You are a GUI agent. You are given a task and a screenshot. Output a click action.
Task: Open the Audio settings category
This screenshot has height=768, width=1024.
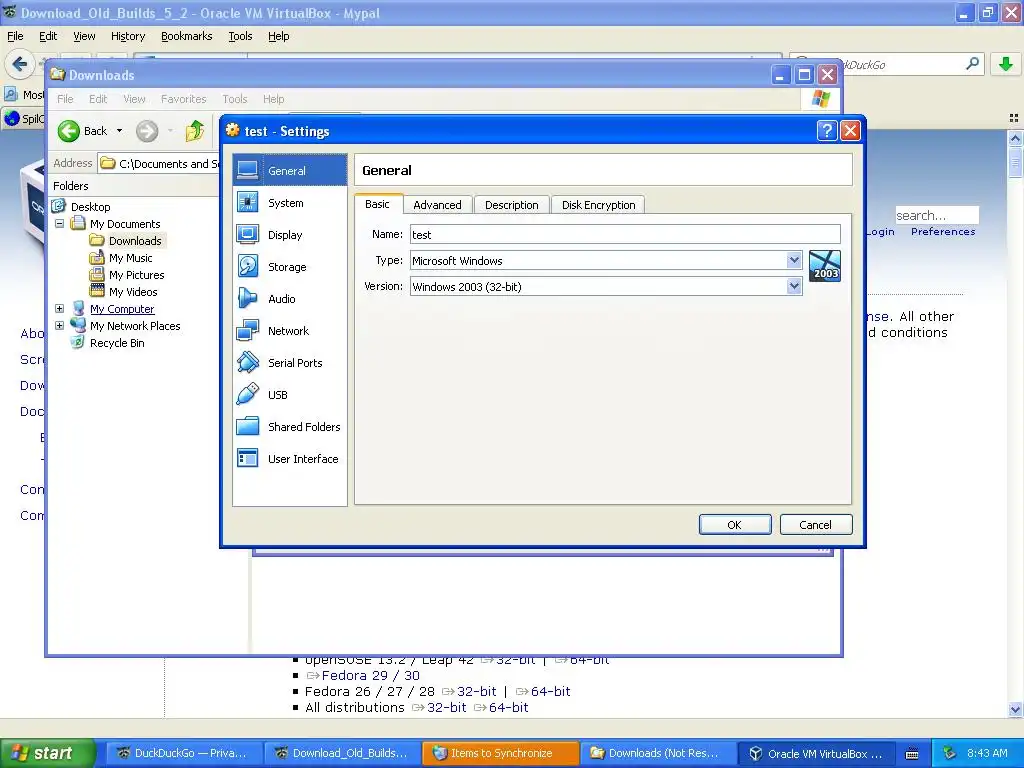coord(289,299)
